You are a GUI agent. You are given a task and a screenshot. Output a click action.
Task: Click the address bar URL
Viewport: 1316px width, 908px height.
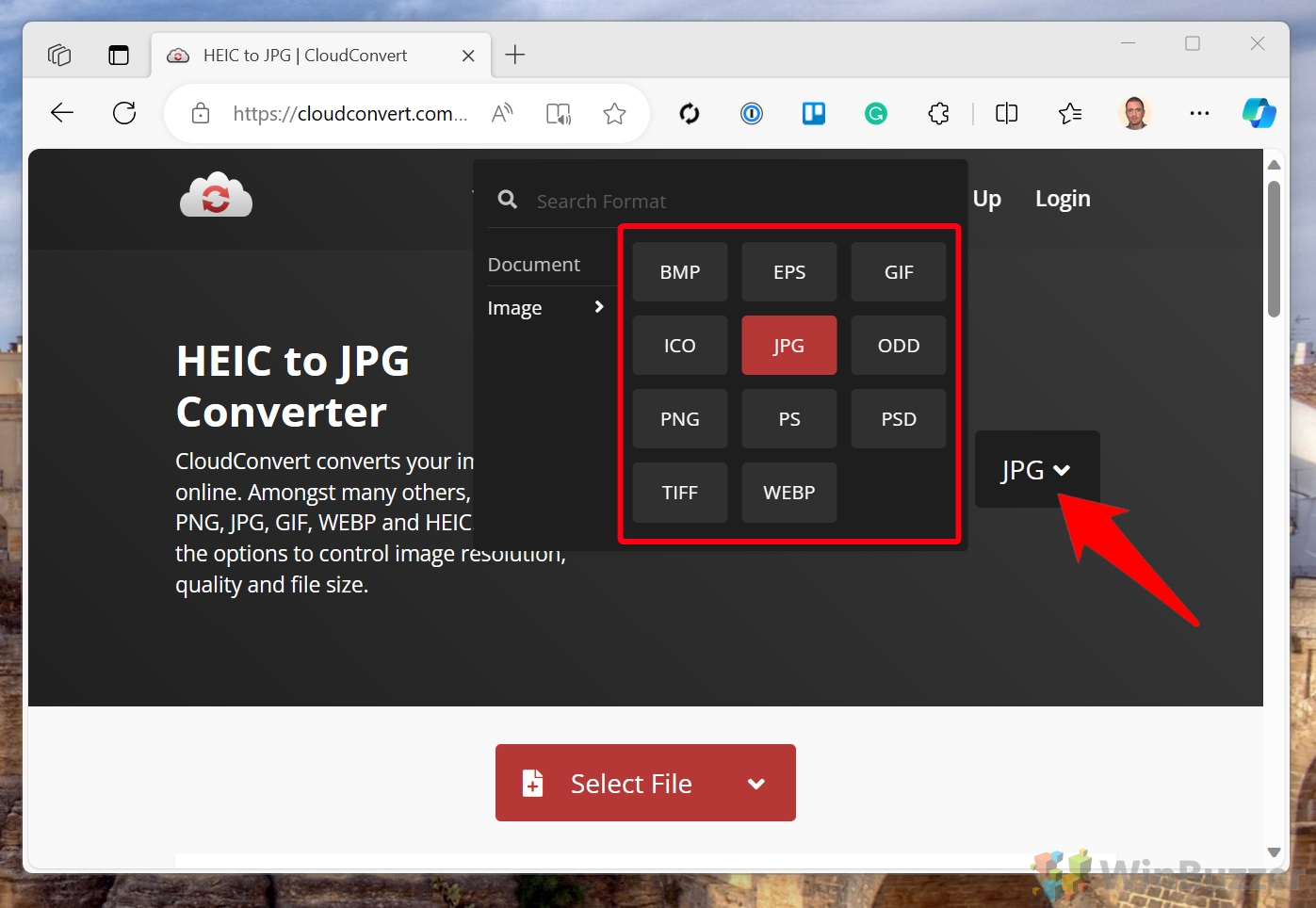pos(350,114)
